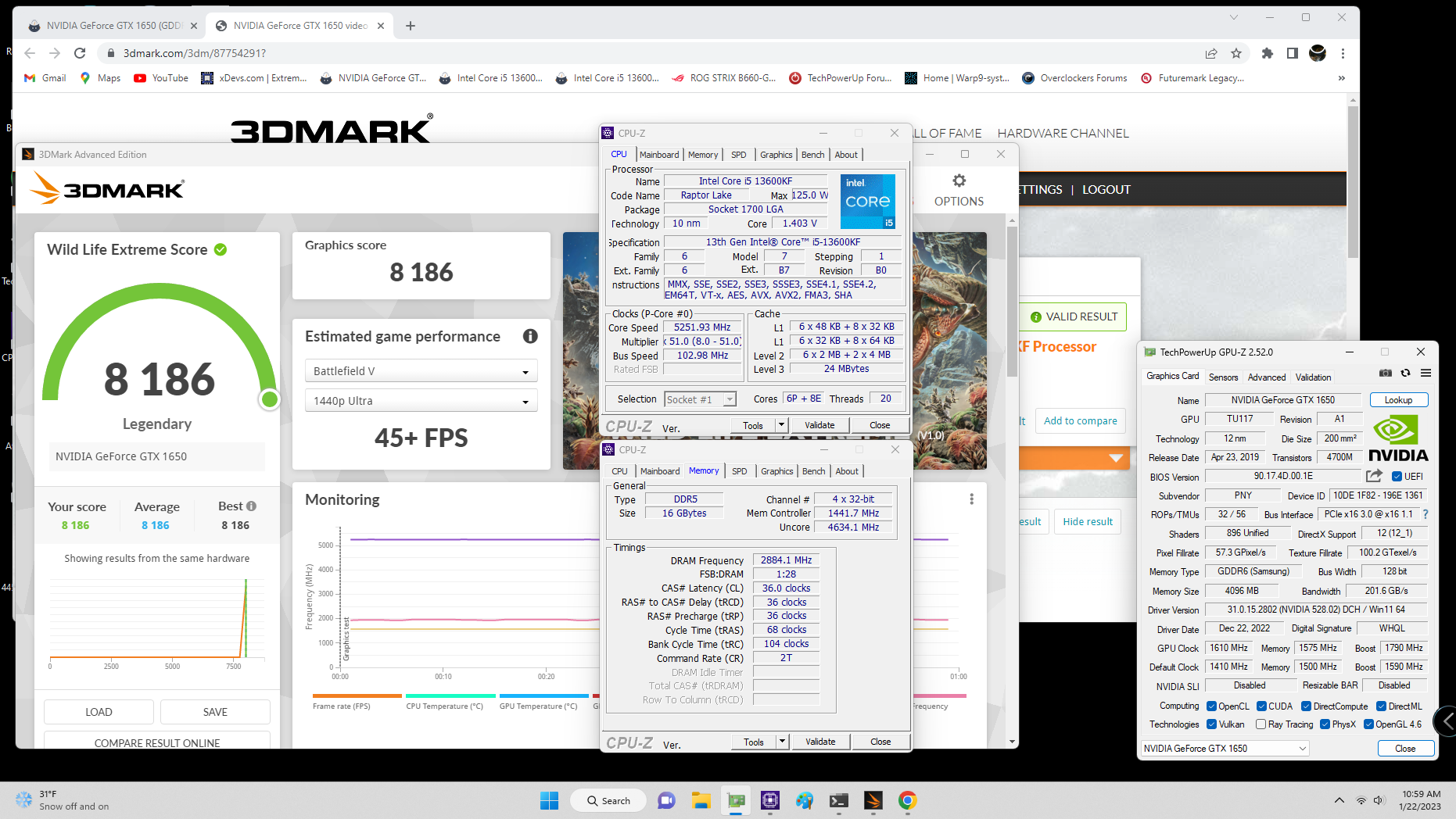Toggle the Vulkan checkbox
The width and height of the screenshot is (1456, 819).
pyautogui.click(x=1211, y=724)
